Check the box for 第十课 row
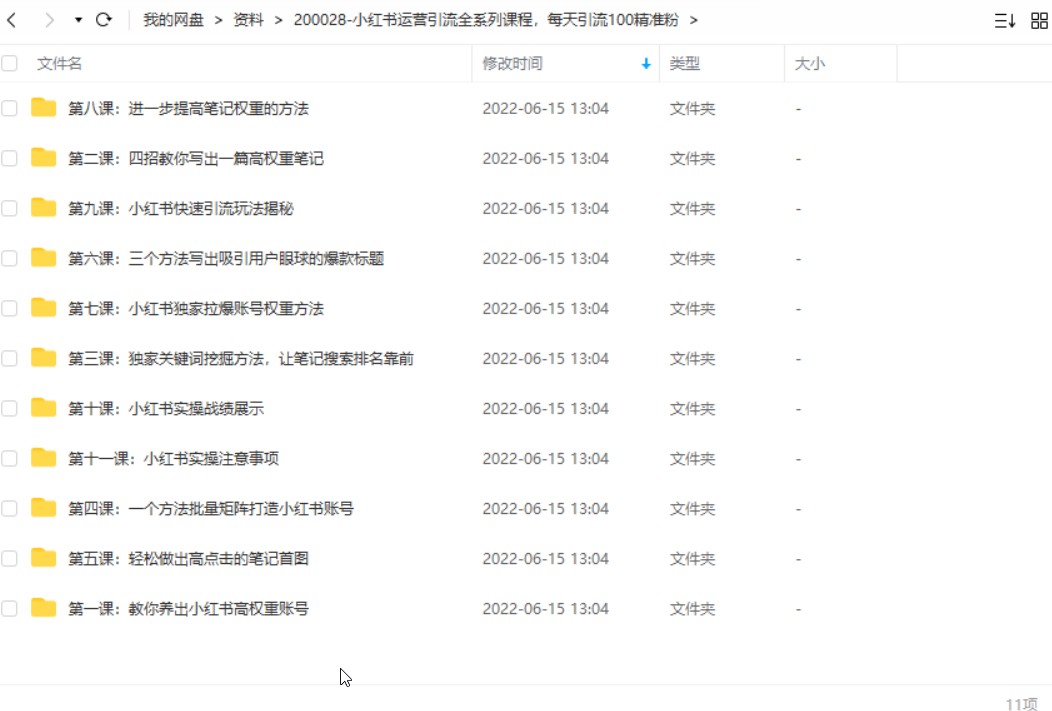 [9, 408]
